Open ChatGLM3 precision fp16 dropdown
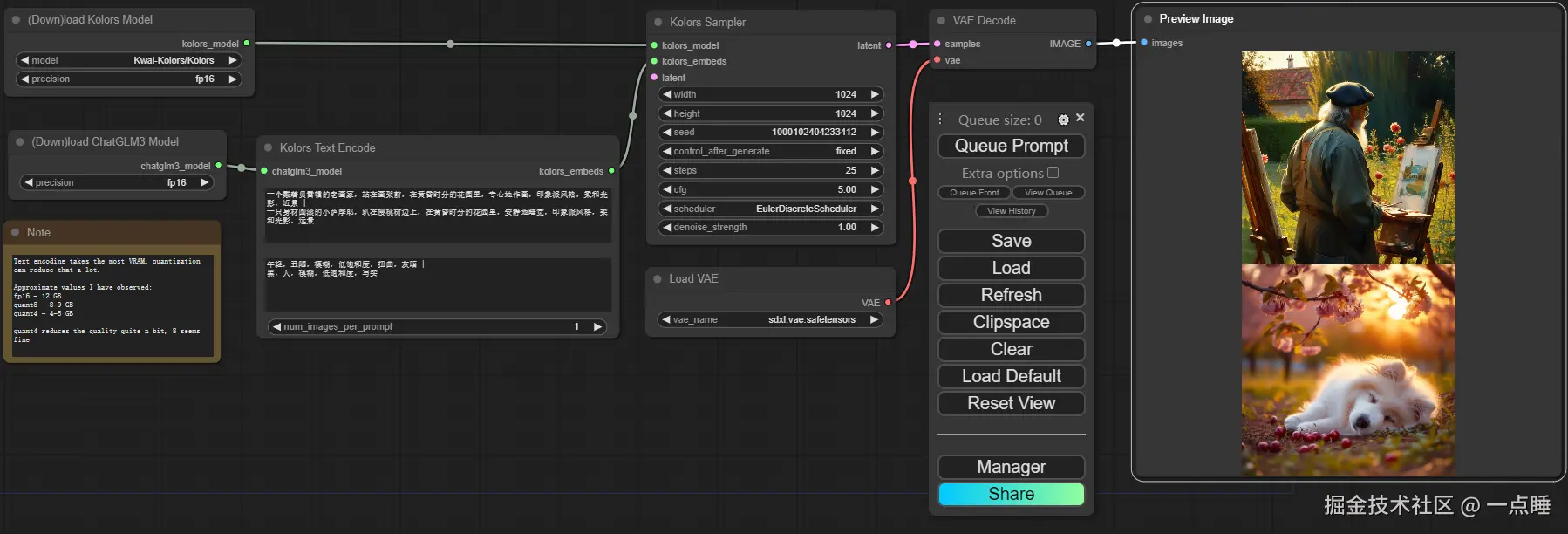1568x534 pixels. (117, 182)
